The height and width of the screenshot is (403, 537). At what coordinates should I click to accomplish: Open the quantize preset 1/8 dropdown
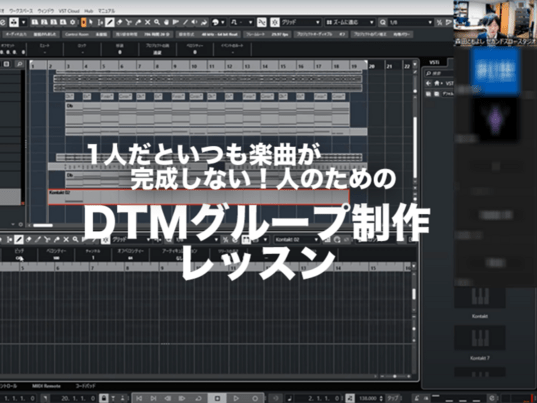click(410, 22)
